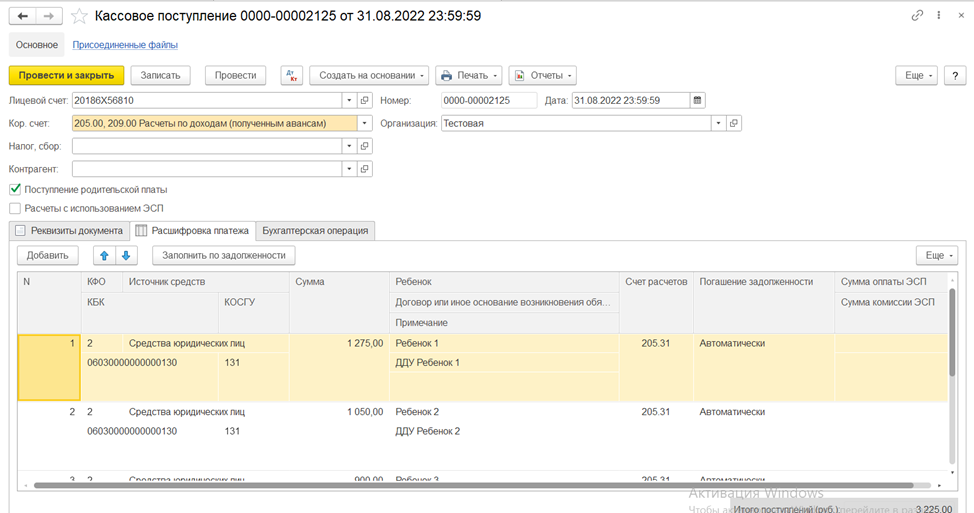974x513 pixels.
Task: Select ДДУ Ребенок 1 cell
Action: click(x=504, y=363)
